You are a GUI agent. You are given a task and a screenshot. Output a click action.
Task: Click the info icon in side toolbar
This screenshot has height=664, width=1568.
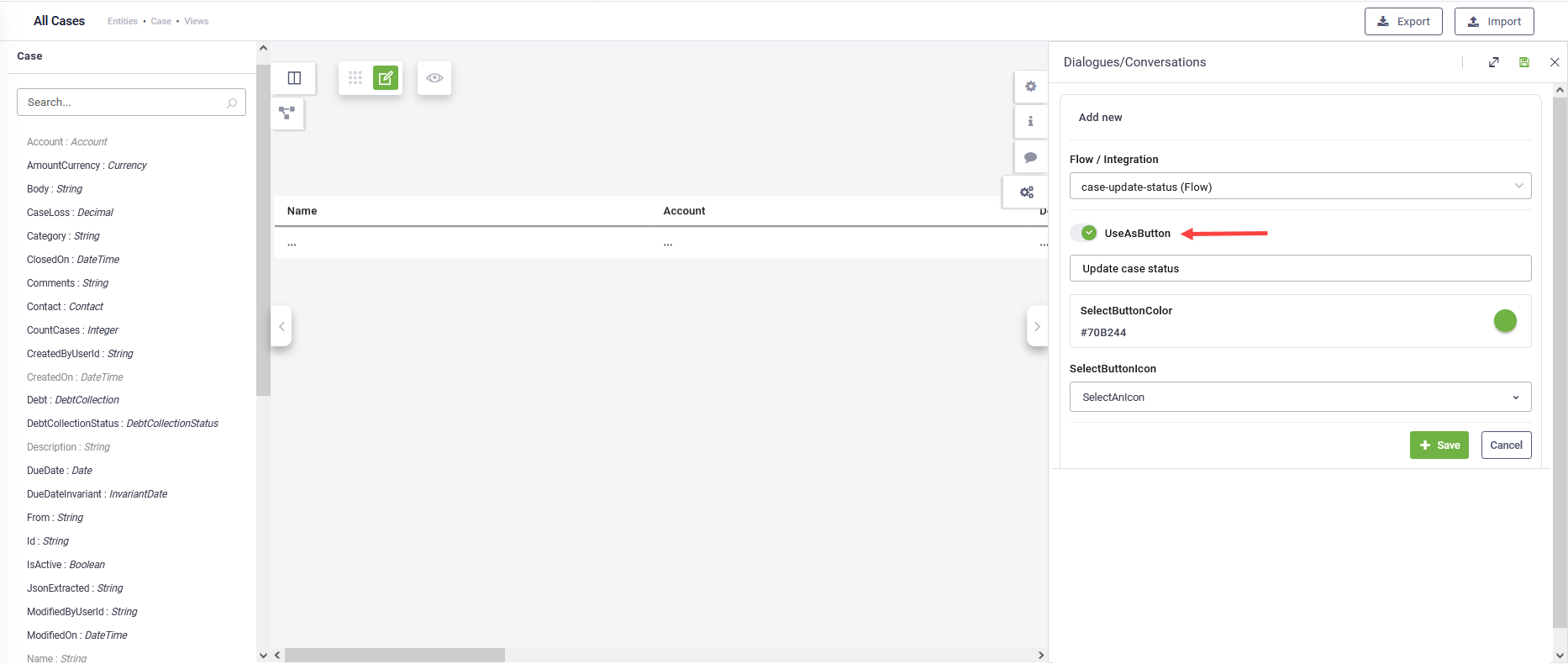[1030, 122]
